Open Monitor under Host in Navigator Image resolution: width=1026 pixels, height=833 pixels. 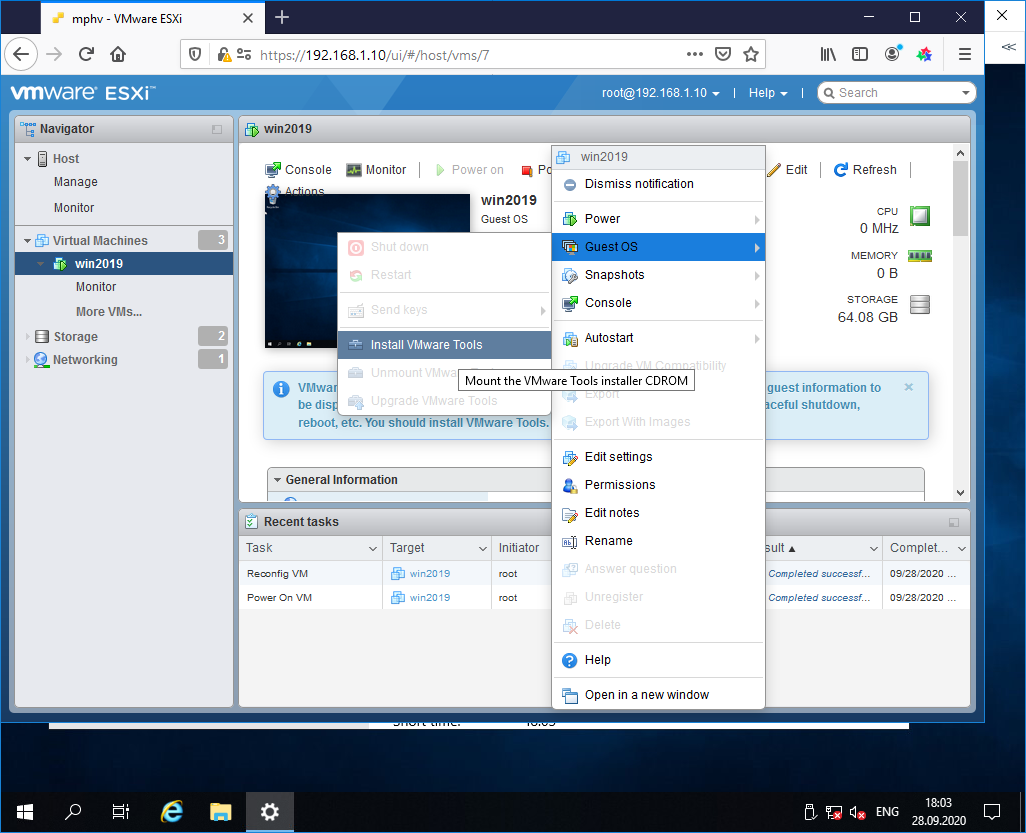point(74,208)
